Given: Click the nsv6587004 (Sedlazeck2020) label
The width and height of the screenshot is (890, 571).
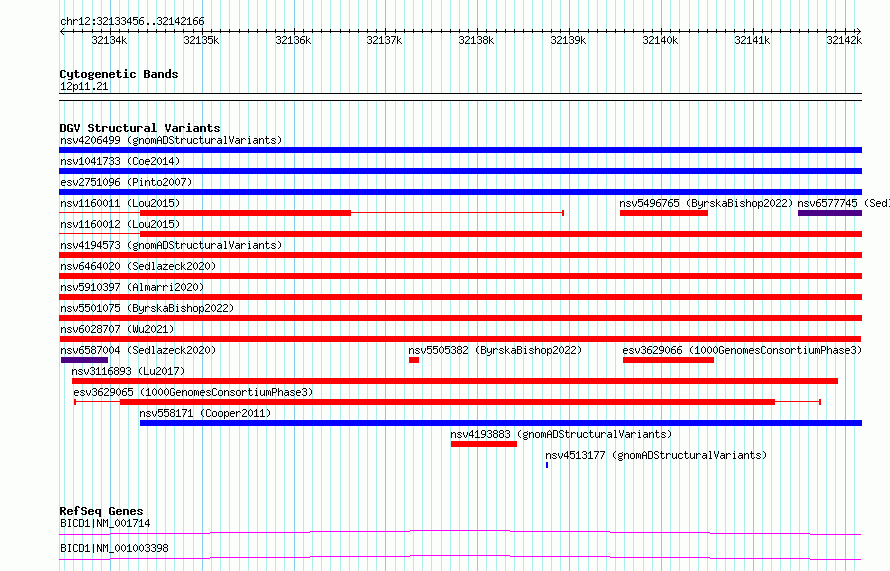Looking at the screenshot, I should pos(138,350).
